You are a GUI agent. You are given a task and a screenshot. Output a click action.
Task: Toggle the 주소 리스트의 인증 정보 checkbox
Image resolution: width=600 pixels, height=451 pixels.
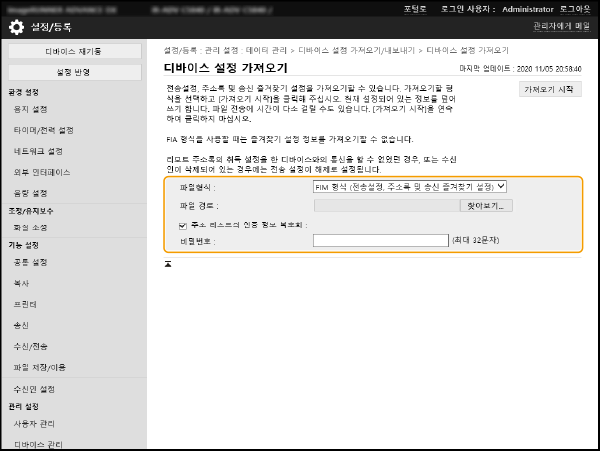[x=168, y=224]
